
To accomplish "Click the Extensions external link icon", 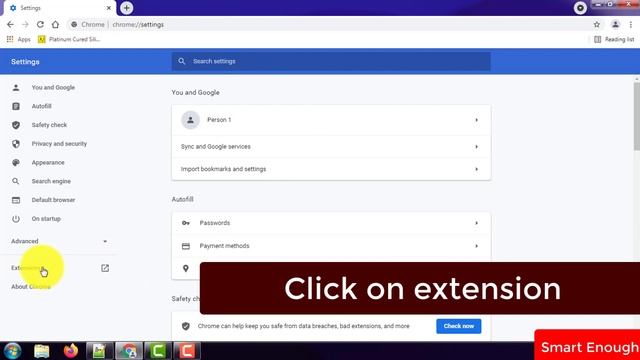I will click(105, 268).
